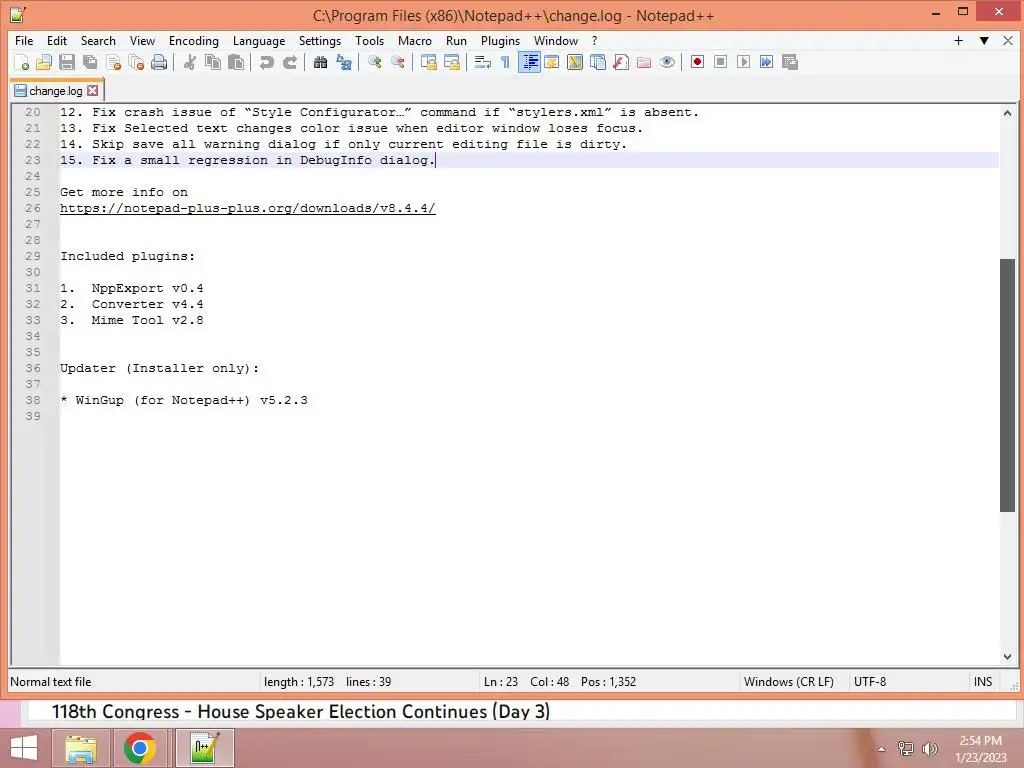Open the Language menu
The image size is (1024, 768).
coord(259,40)
